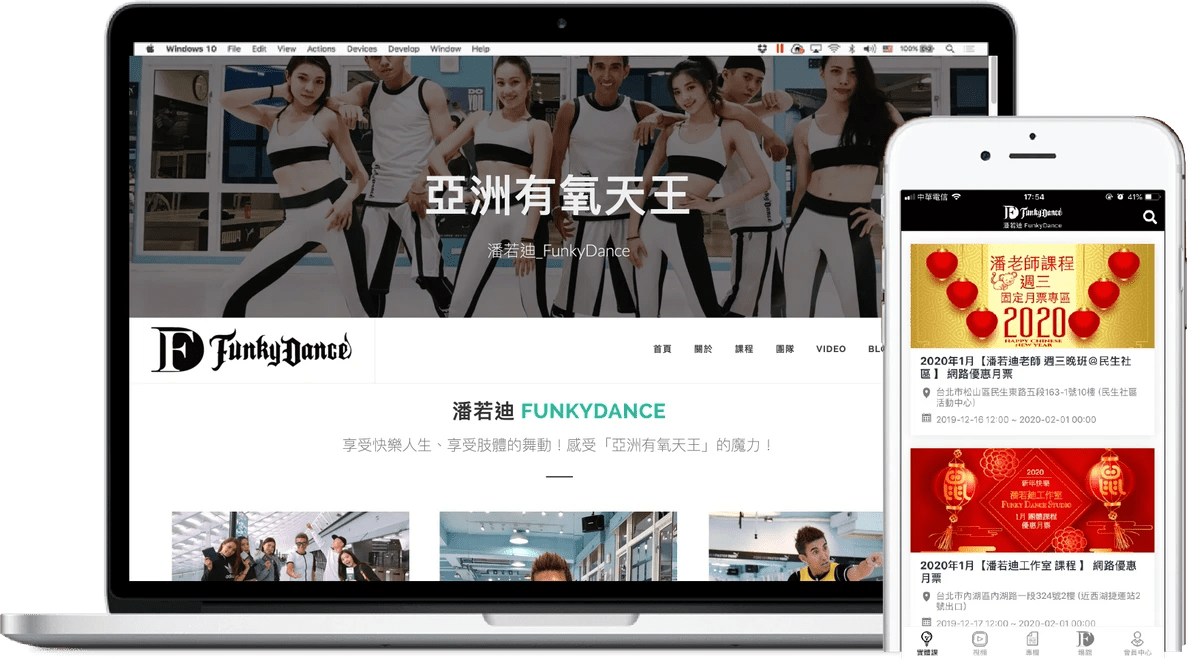Open the VIDEO navigation link
This screenshot has width=1200, height=659.
tap(831, 349)
